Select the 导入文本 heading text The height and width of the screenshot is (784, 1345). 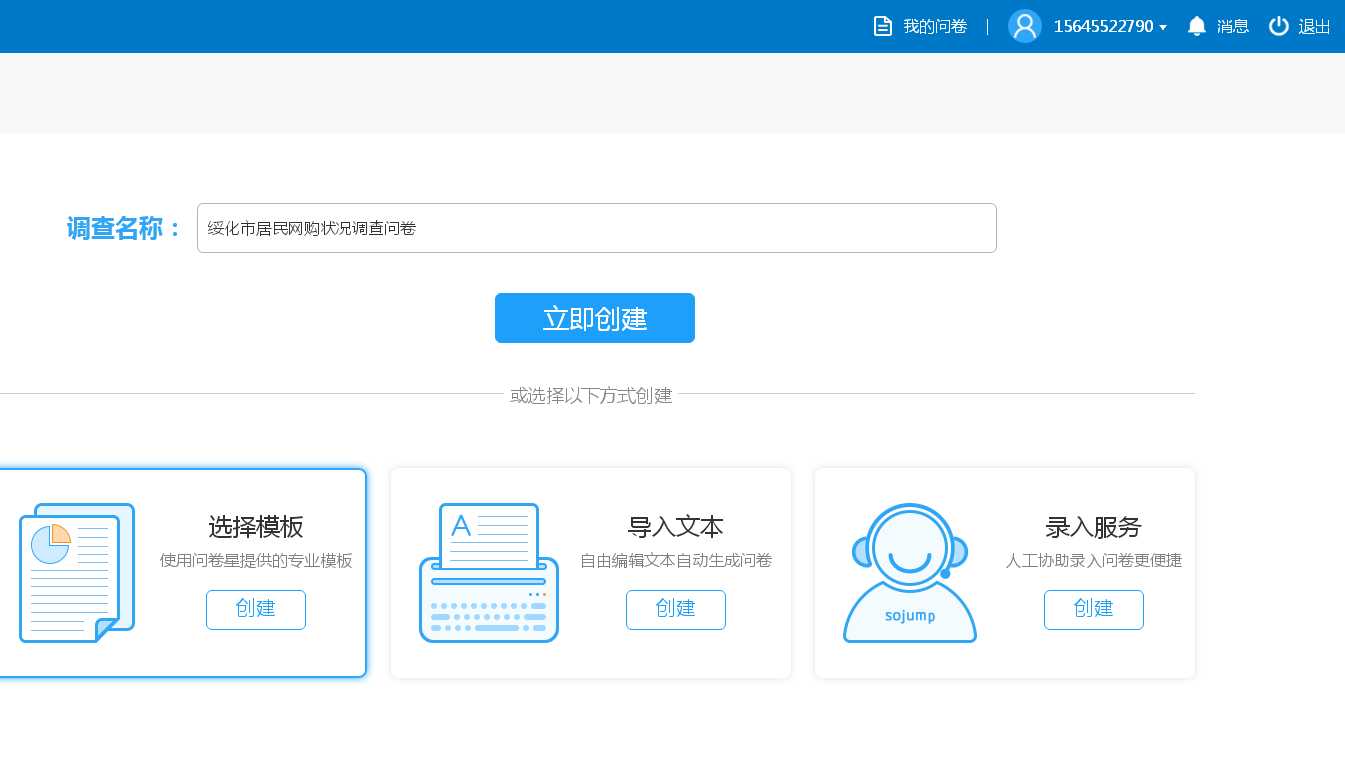(676, 527)
